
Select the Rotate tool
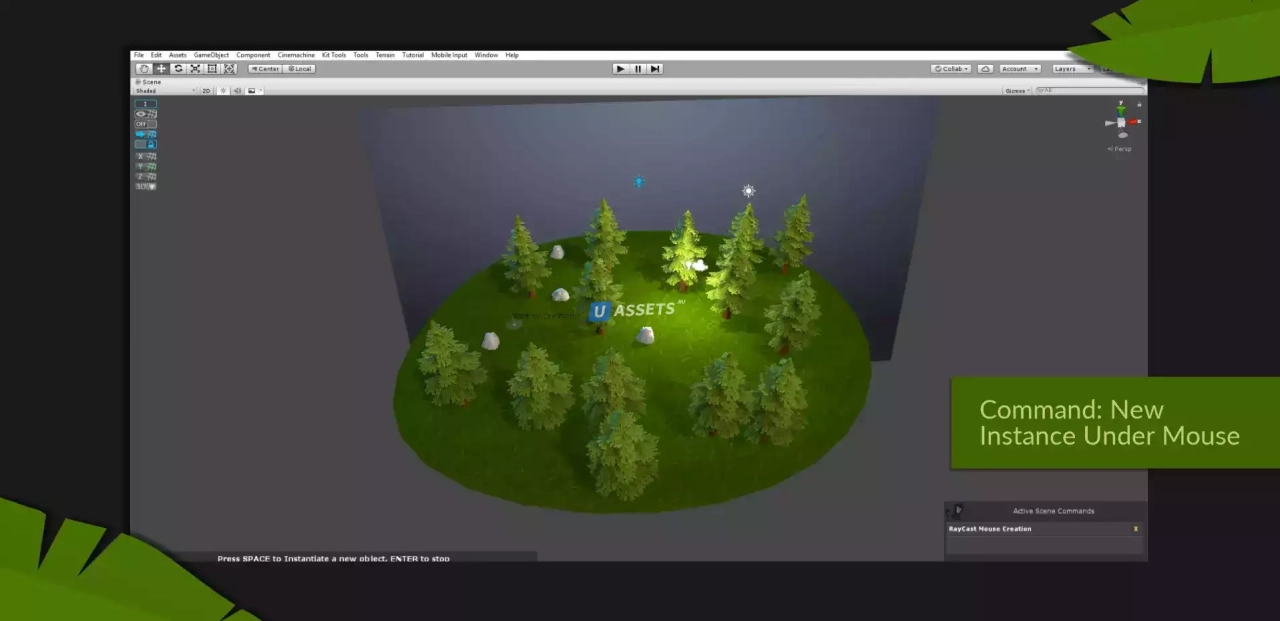178,69
